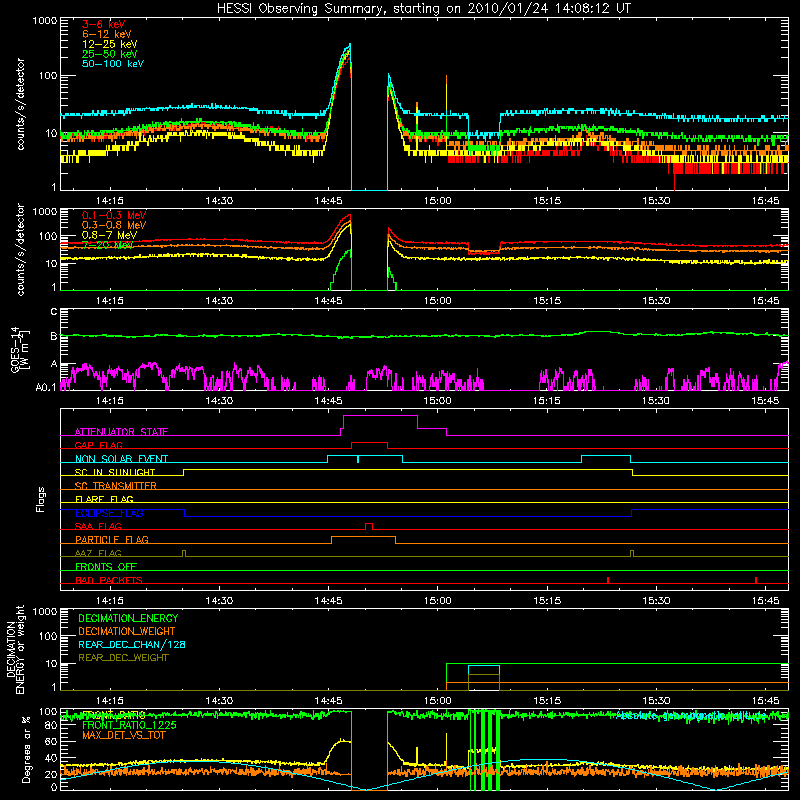Click the Degrees or % axis title
This screenshot has height=800, width=800.
pyautogui.click(x=26, y=749)
